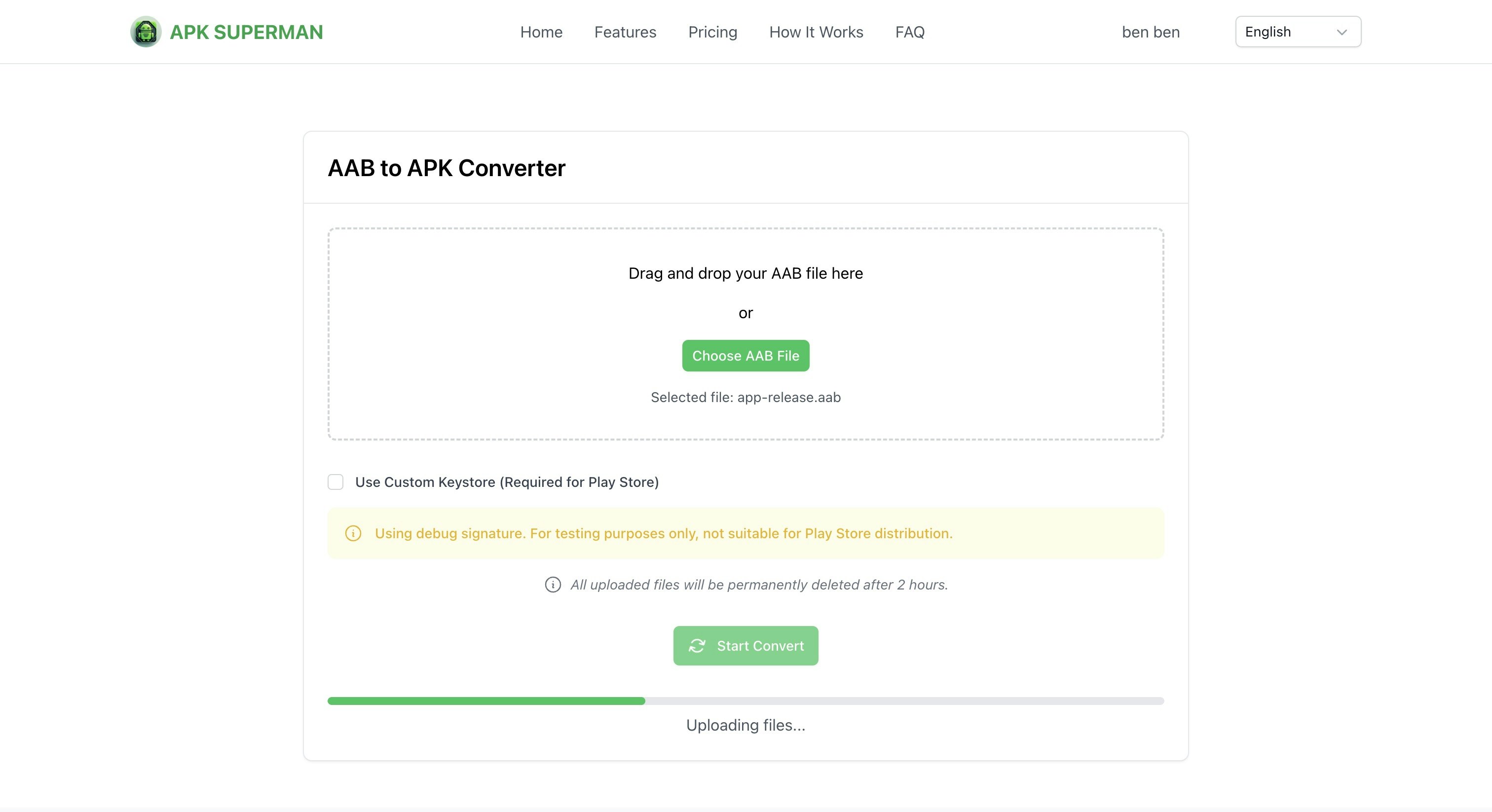Screen dimensions: 1492x812
Task: Click the yellow debug signature warning icon
Action: click(x=353, y=533)
